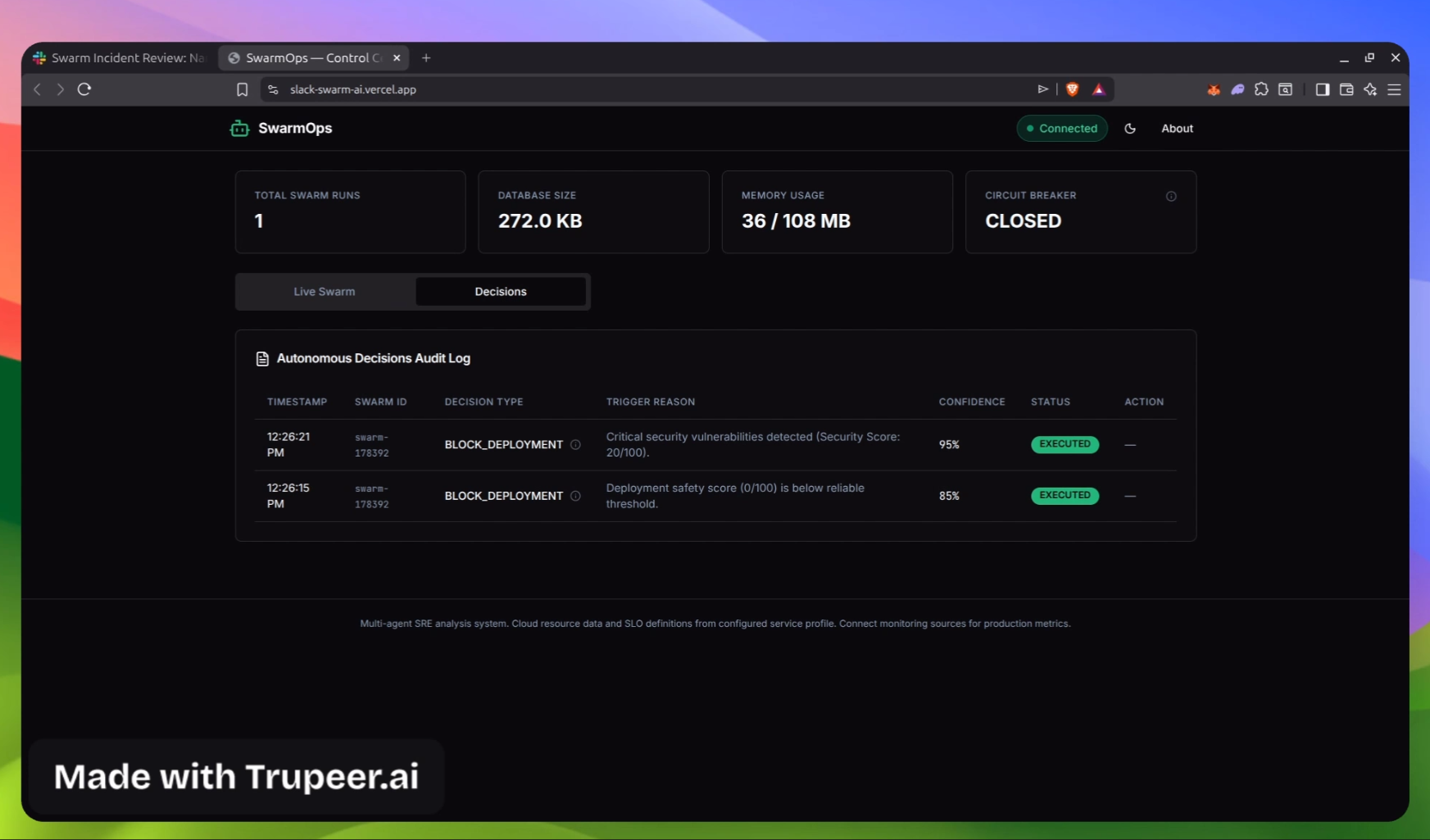
Task: Open Brave Shields lion icon
Action: [x=1072, y=89]
